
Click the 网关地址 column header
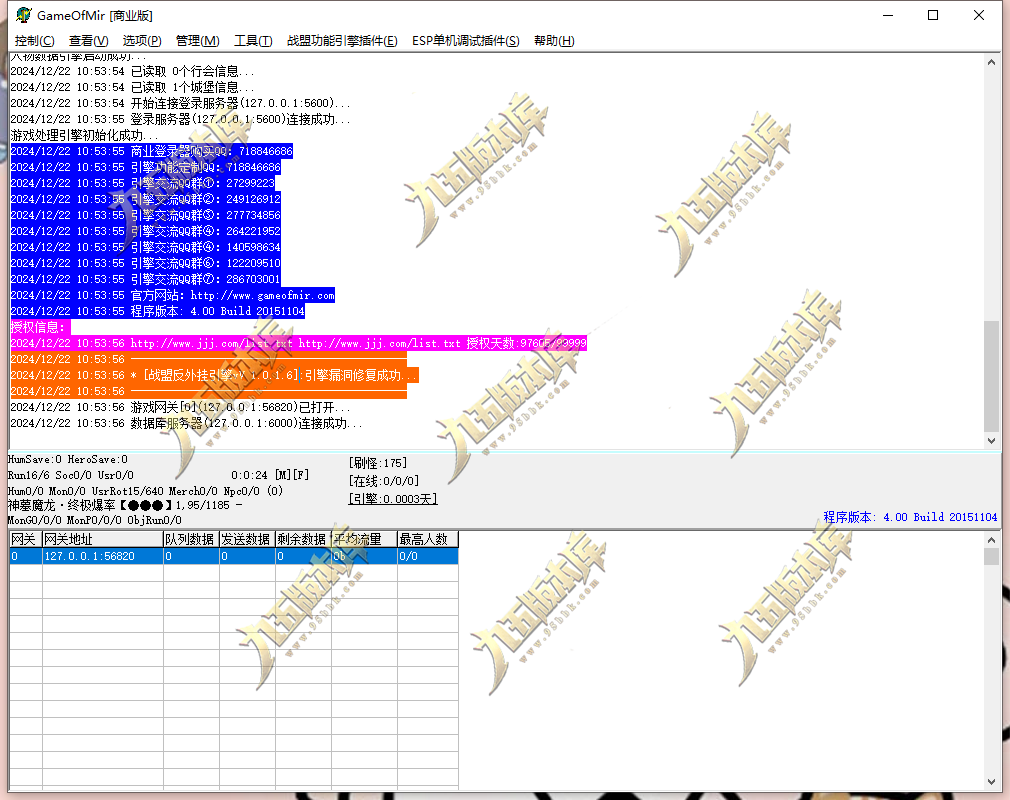click(102, 539)
